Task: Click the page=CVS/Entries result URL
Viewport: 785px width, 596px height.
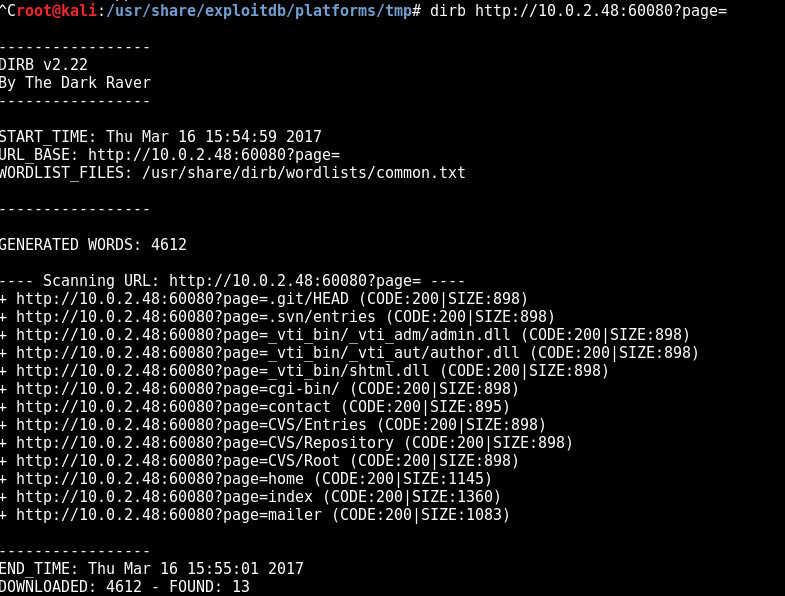Action: pos(191,425)
